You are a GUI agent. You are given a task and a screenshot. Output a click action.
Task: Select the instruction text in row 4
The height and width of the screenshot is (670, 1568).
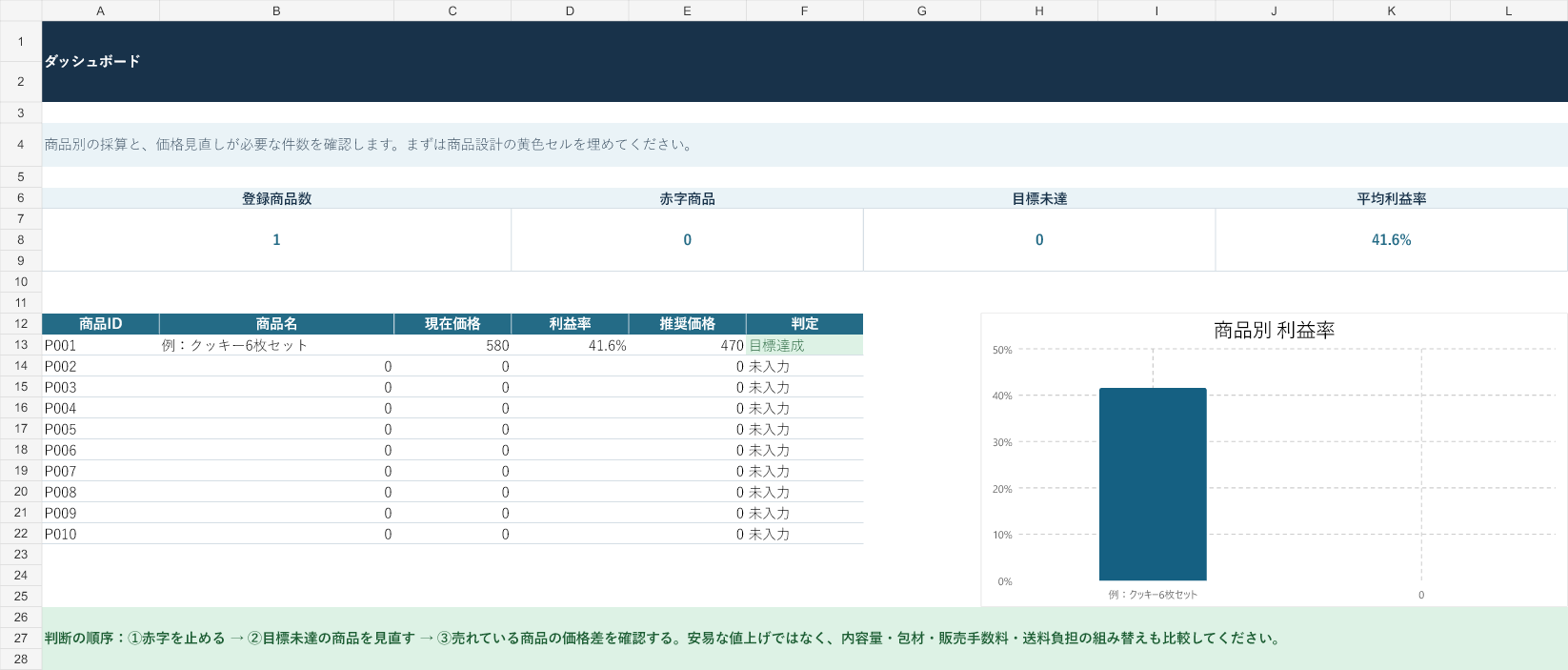pyautogui.click(x=370, y=145)
